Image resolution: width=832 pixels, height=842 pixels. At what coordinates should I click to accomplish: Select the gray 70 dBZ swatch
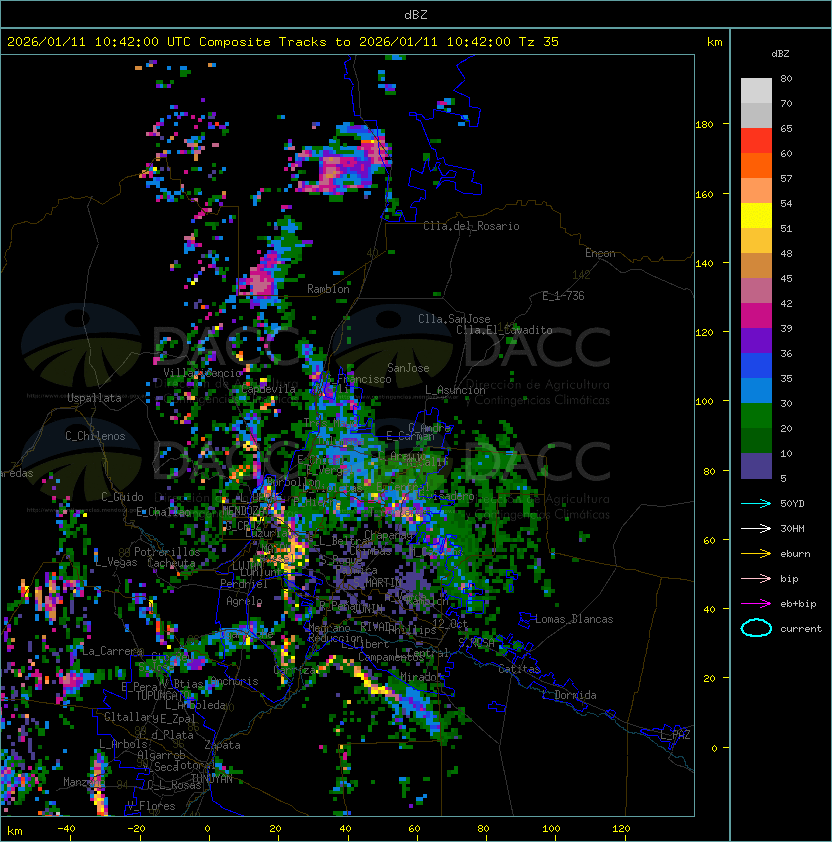(756, 115)
